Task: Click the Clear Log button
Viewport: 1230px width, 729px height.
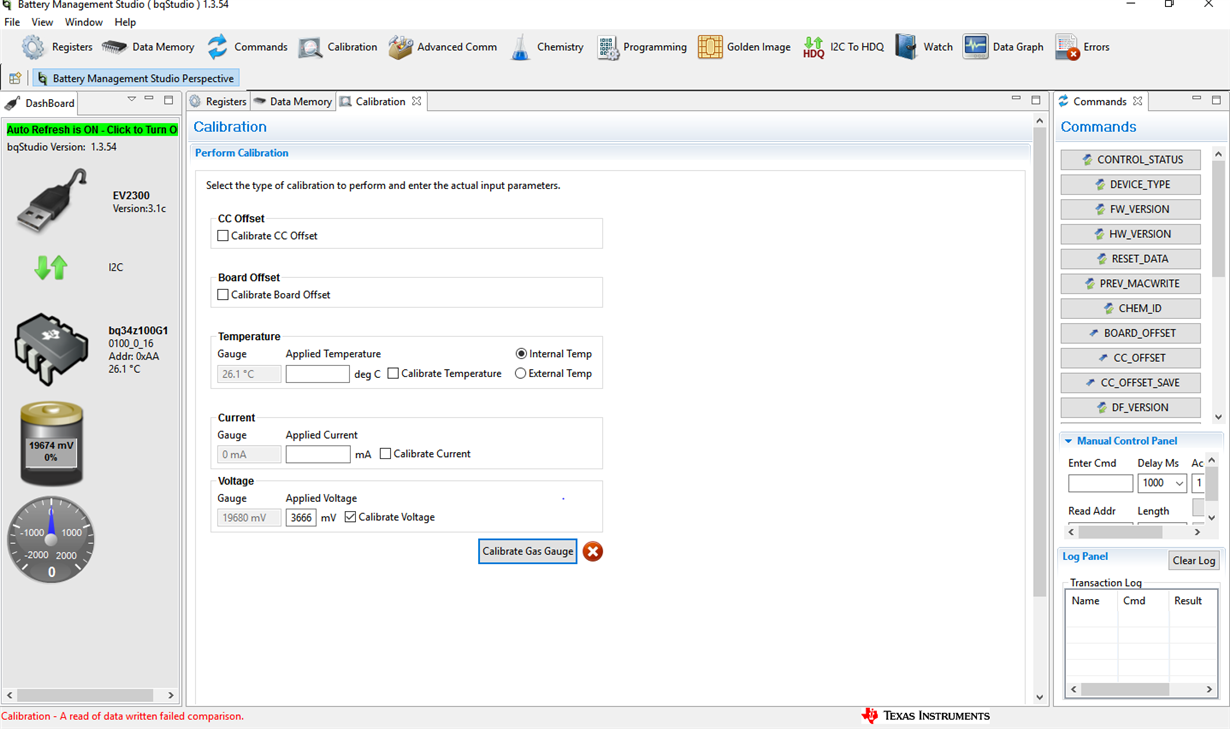Action: tap(1194, 561)
